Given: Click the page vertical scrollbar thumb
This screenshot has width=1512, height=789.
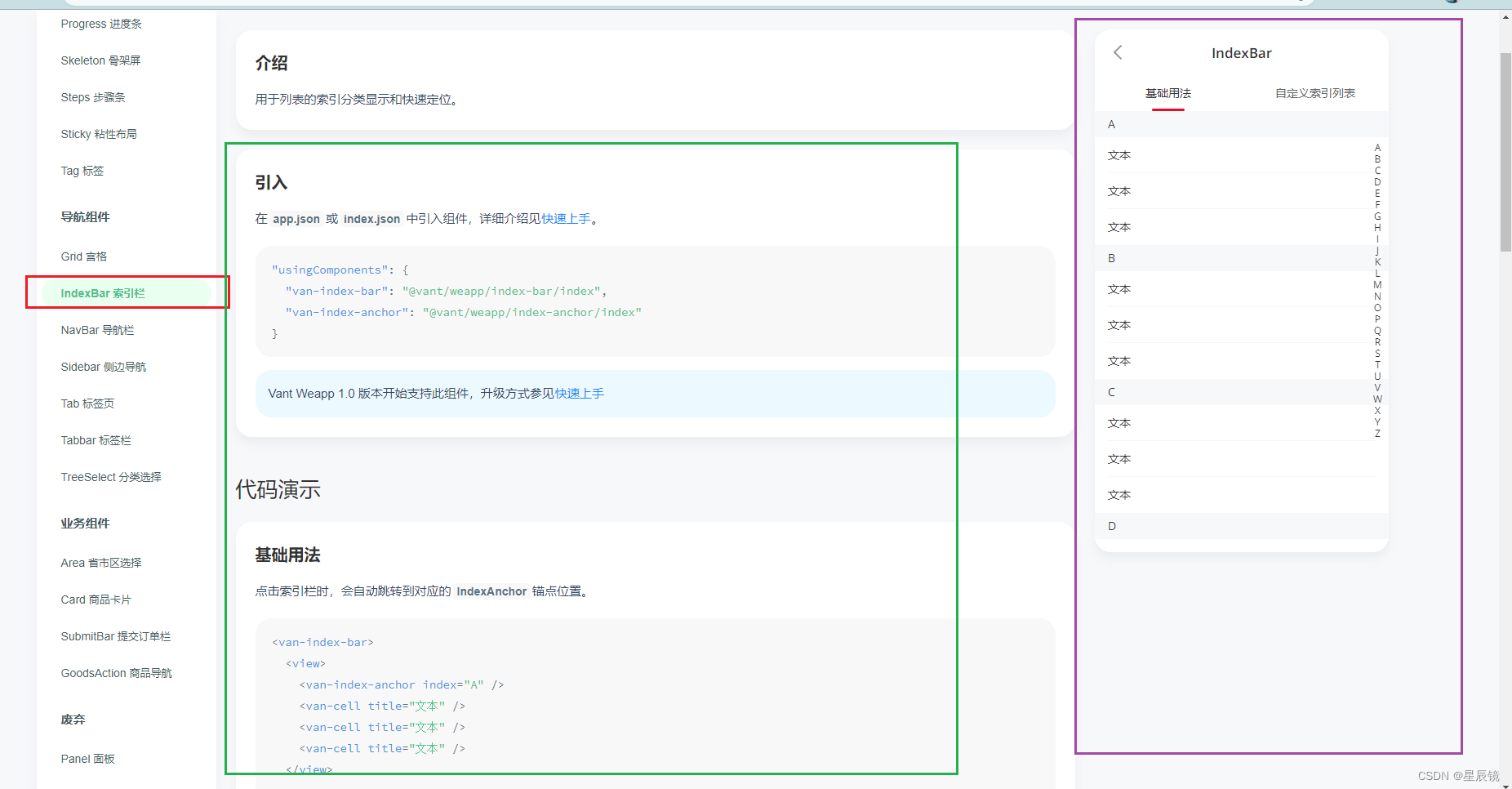Looking at the screenshot, I should pos(1505,153).
